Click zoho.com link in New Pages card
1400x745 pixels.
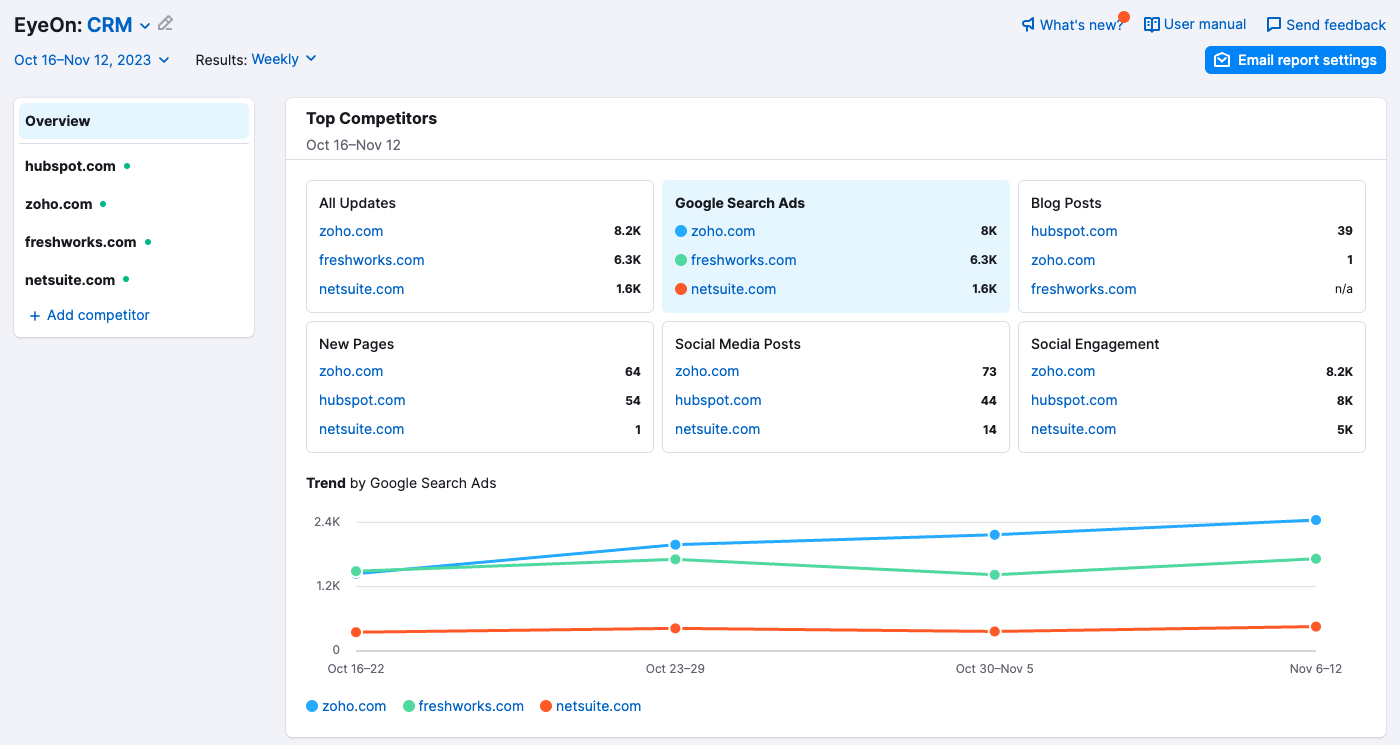351,371
